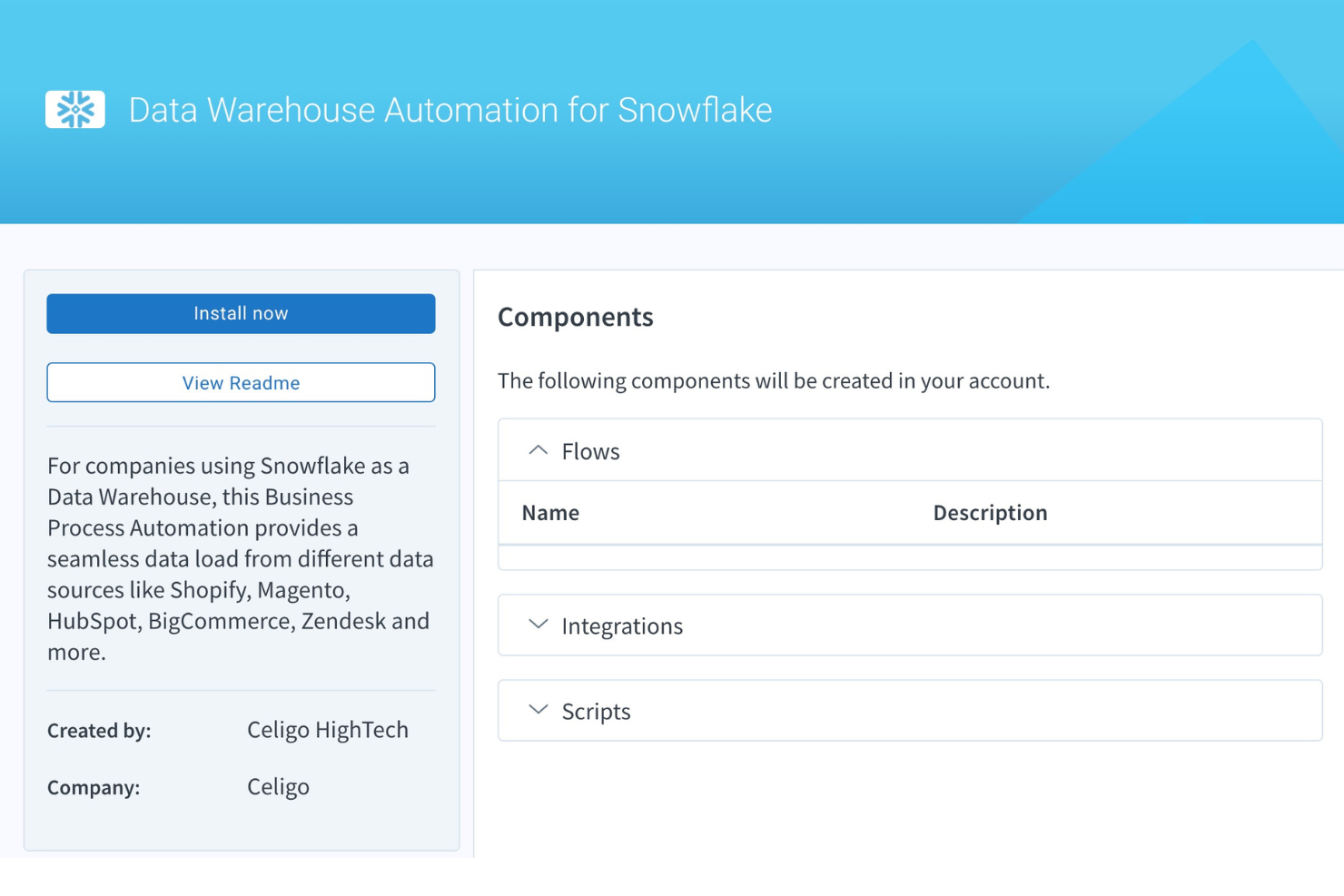Image resolution: width=1344 pixels, height=896 pixels.
Task: Collapse Flows using the up chevron
Action: [x=538, y=450]
